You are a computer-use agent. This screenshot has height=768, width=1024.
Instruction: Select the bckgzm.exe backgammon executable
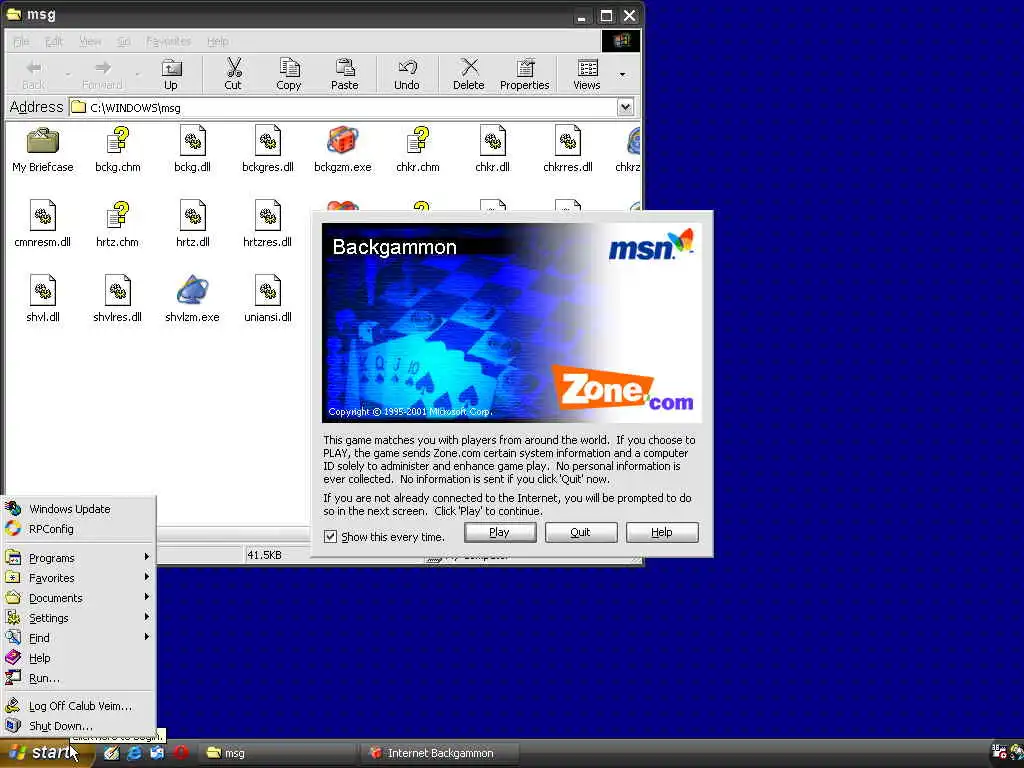click(x=343, y=150)
